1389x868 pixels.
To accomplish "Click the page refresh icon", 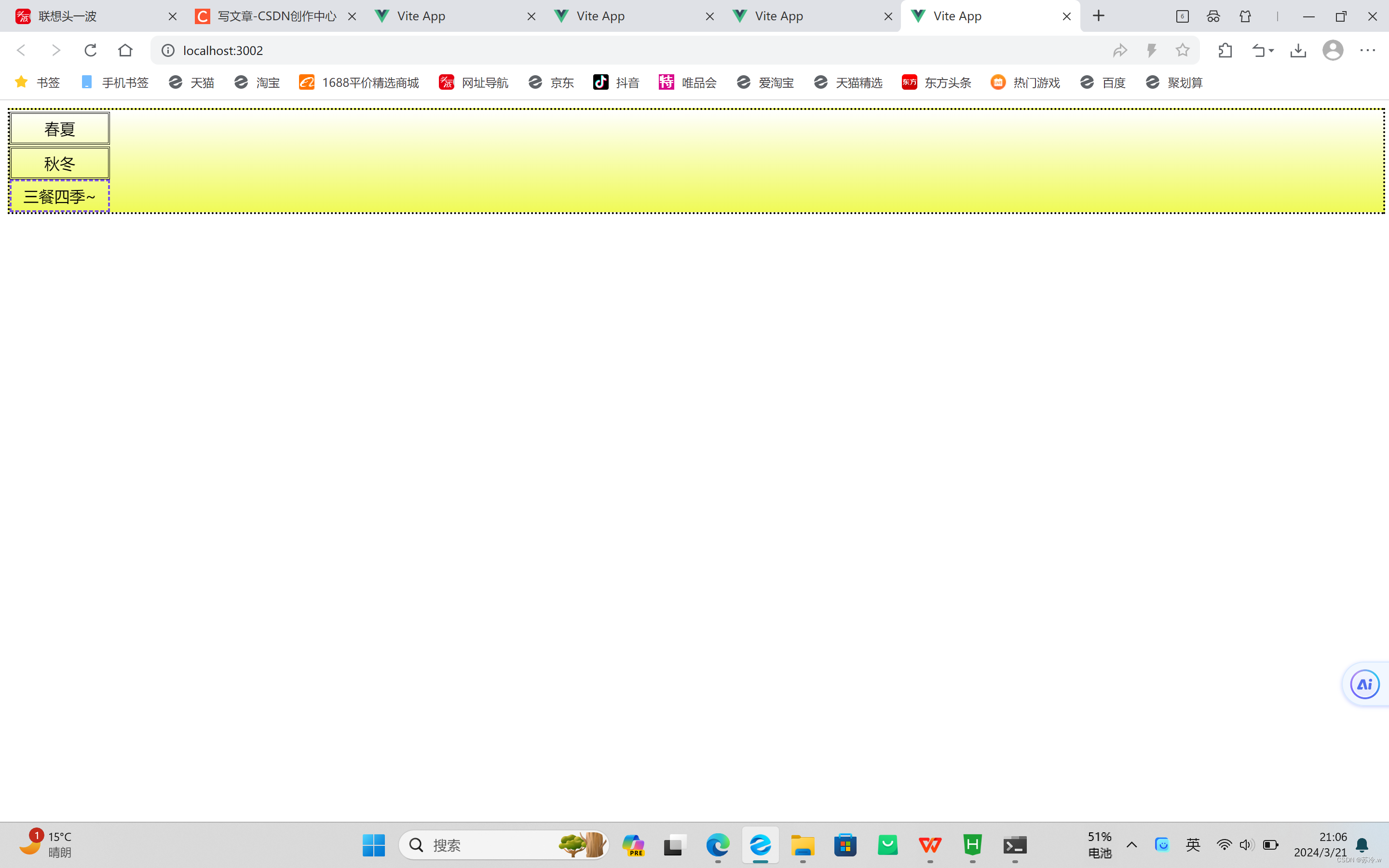I will pos(90,51).
